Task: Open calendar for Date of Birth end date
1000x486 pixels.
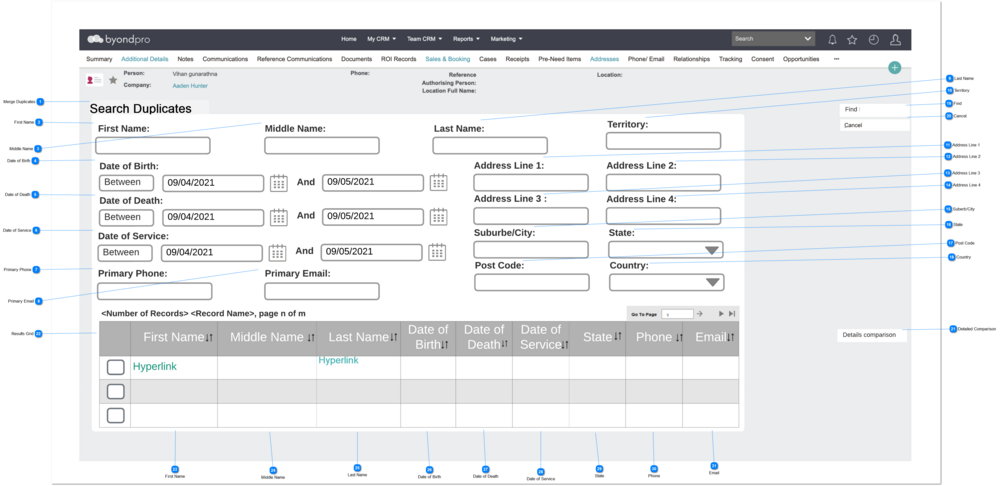Action: pyautogui.click(x=438, y=182)
